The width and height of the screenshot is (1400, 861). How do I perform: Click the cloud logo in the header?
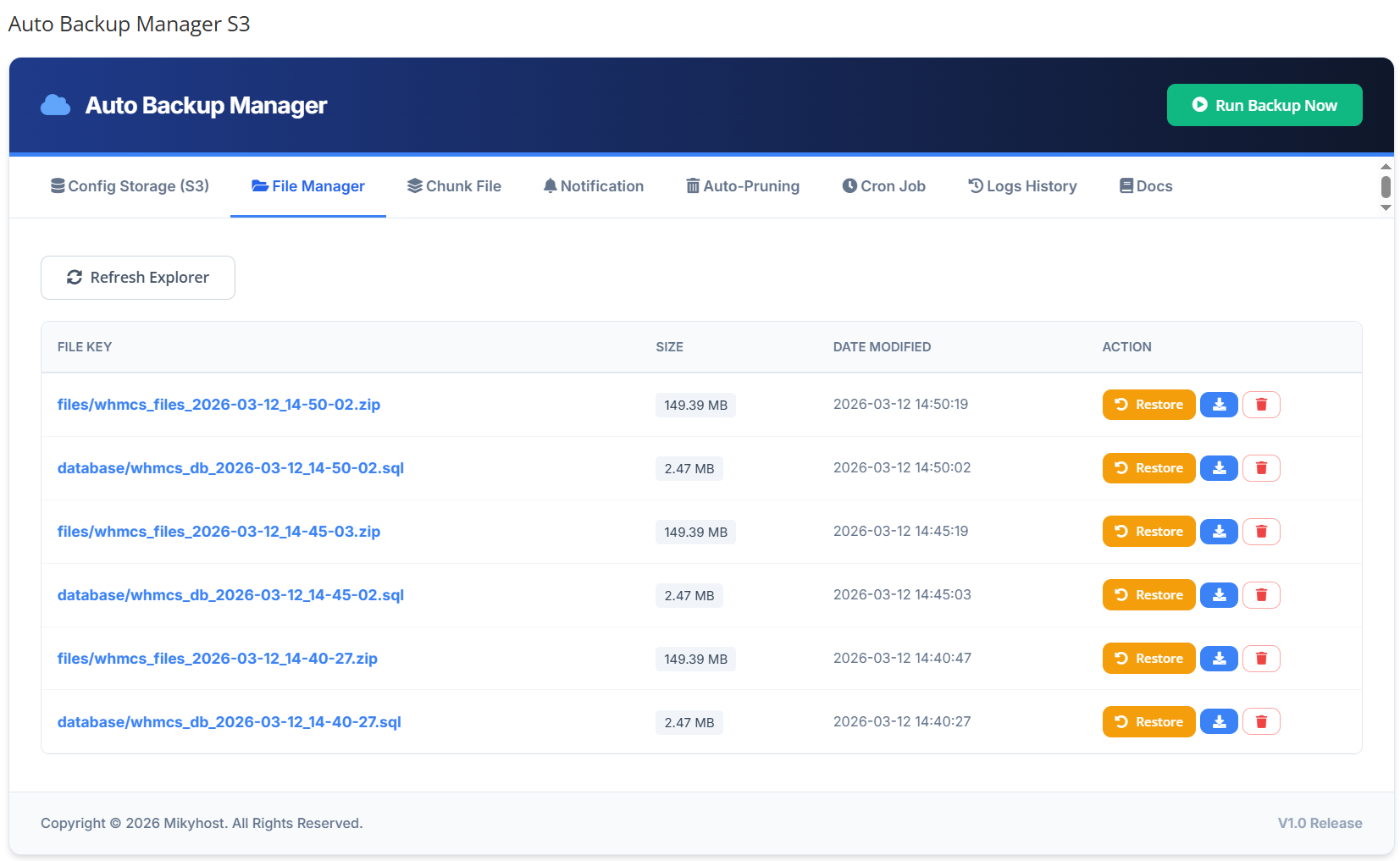coord(56,105)
